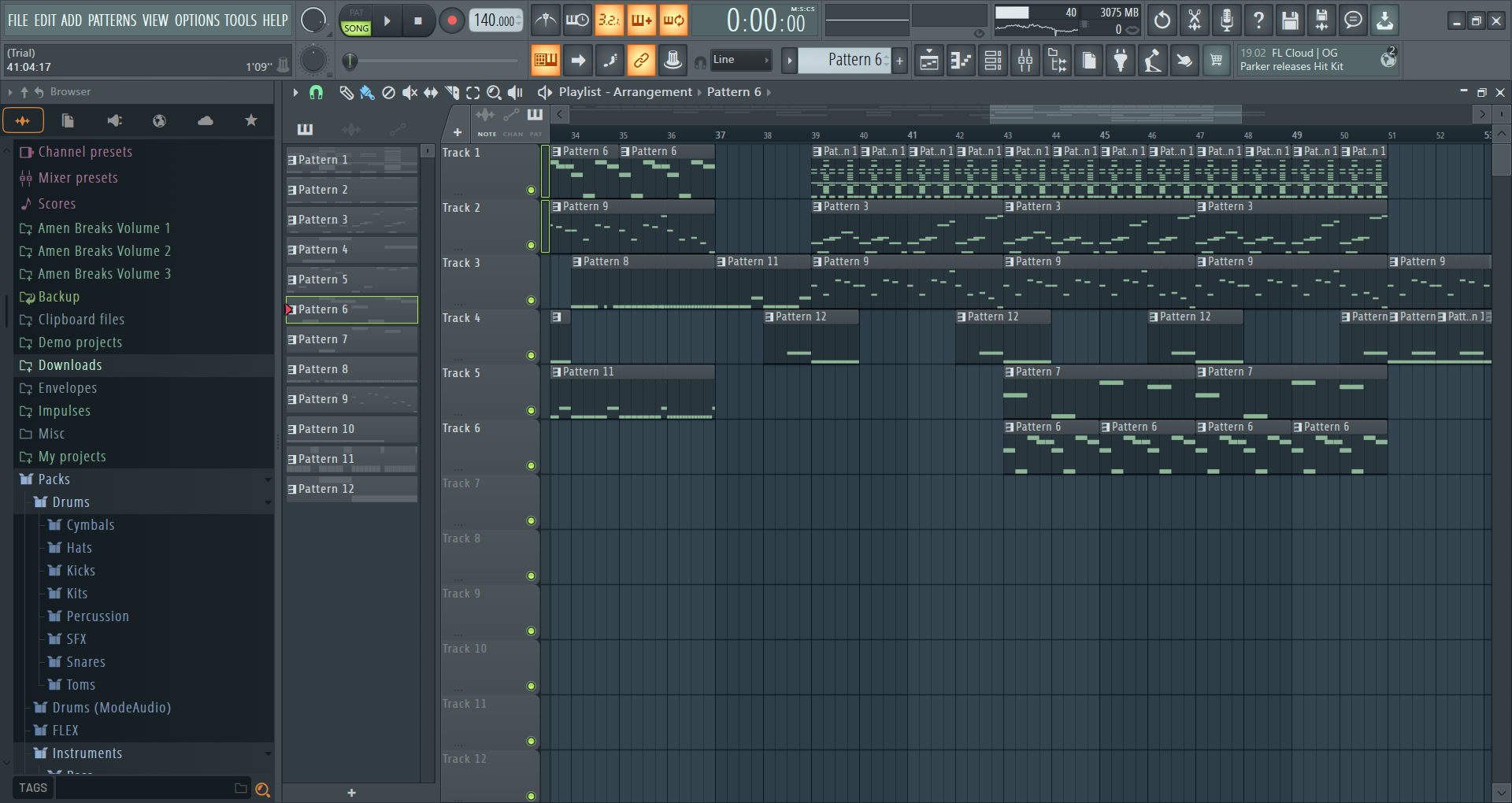
Task: Open the Tools menu
Action: (x=240, y=20)
